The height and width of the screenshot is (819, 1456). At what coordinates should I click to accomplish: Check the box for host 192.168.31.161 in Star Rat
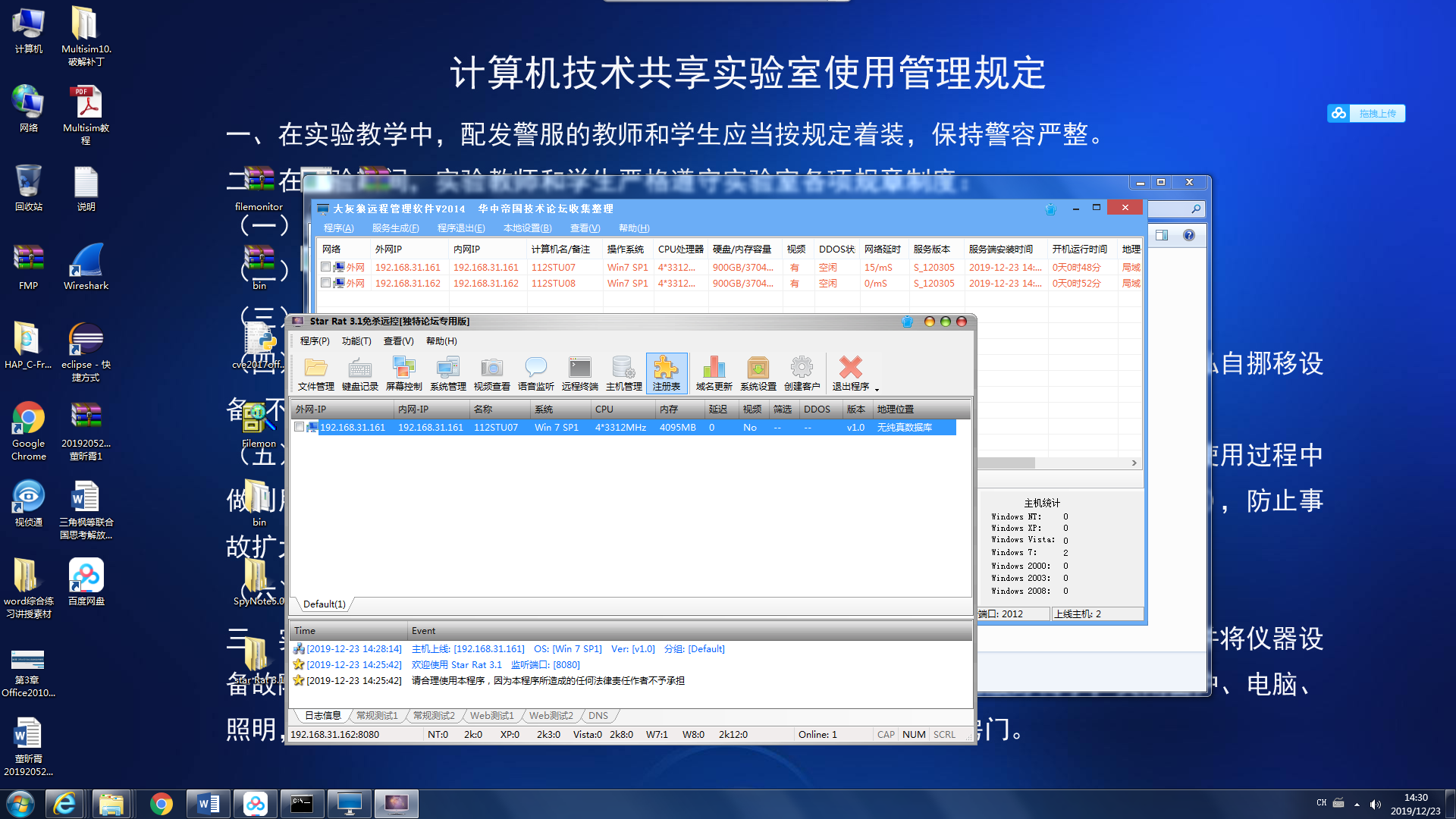coord(300,428)
